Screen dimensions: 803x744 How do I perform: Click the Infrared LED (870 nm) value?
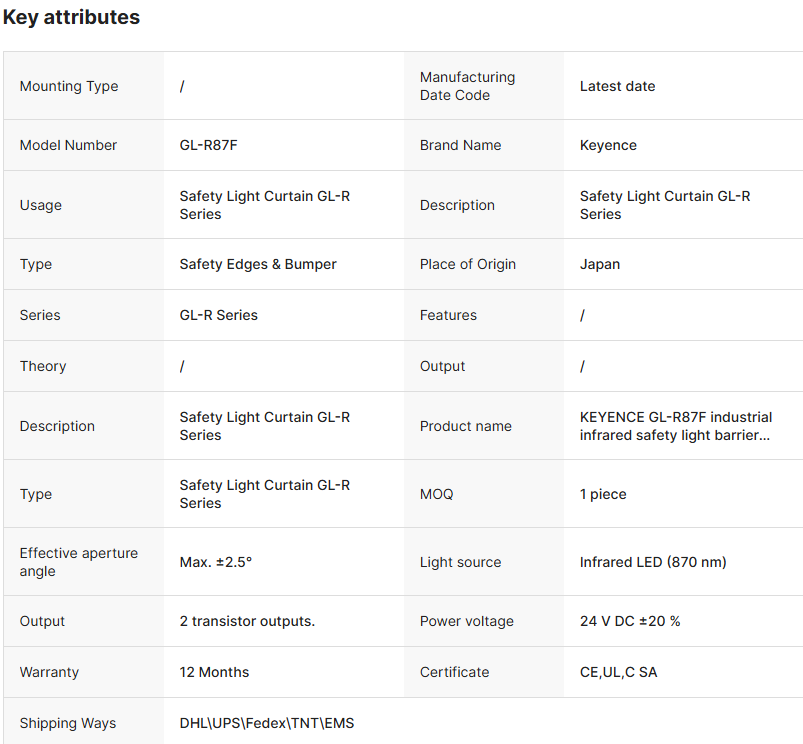(x=653, y=562)
